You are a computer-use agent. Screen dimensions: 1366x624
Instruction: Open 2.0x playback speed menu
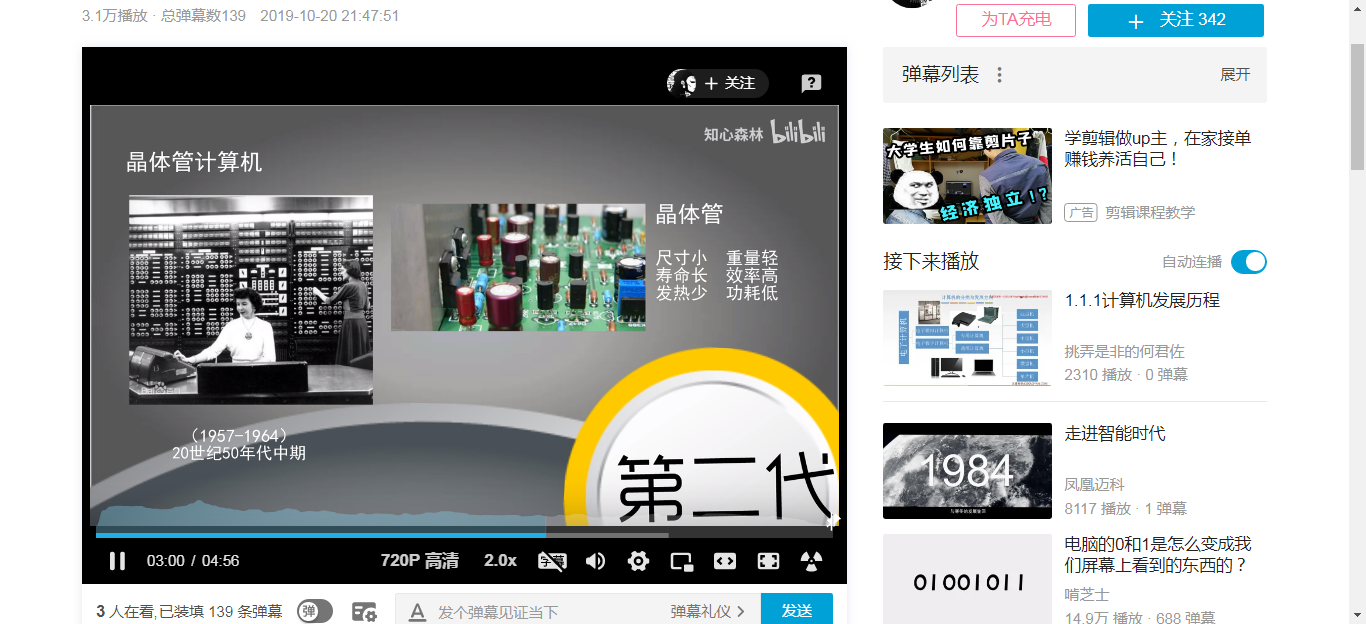click(500, 561)
